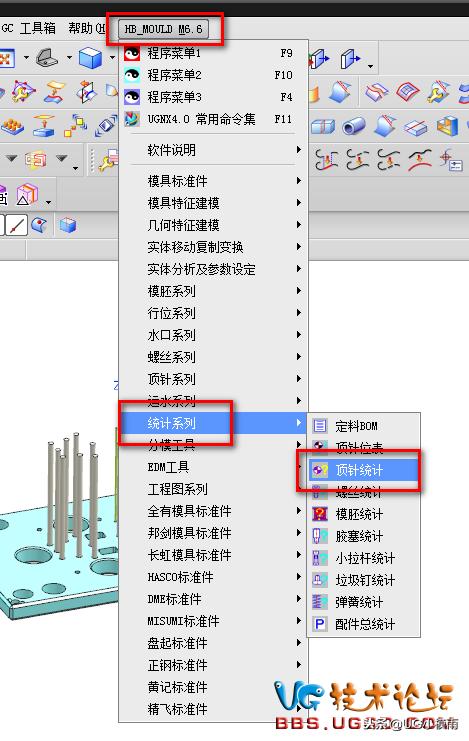Open the 工具箱 menu
This screenshot has width=469, height=741.
38,28
